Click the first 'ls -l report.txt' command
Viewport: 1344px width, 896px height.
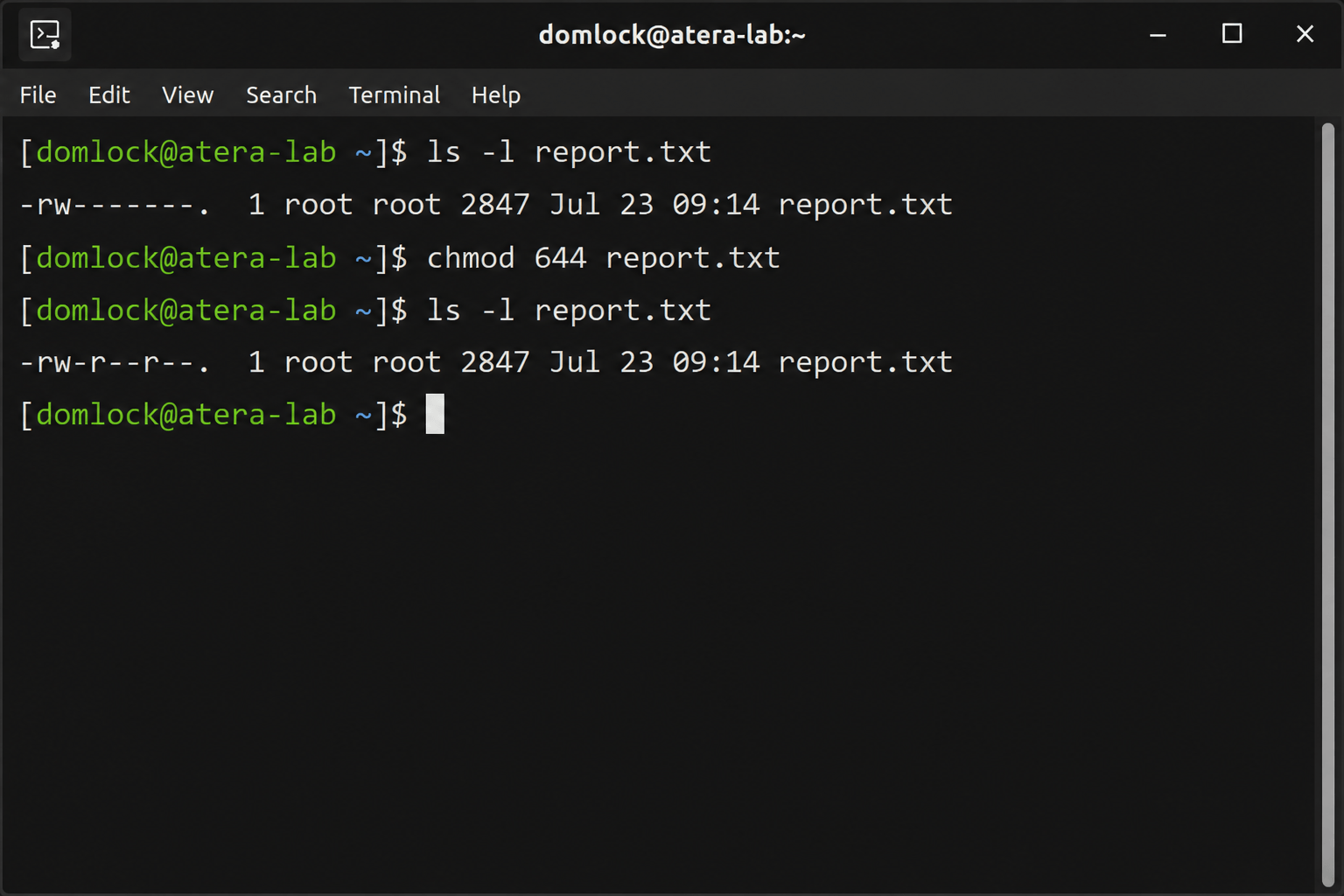tap(569, 152)
